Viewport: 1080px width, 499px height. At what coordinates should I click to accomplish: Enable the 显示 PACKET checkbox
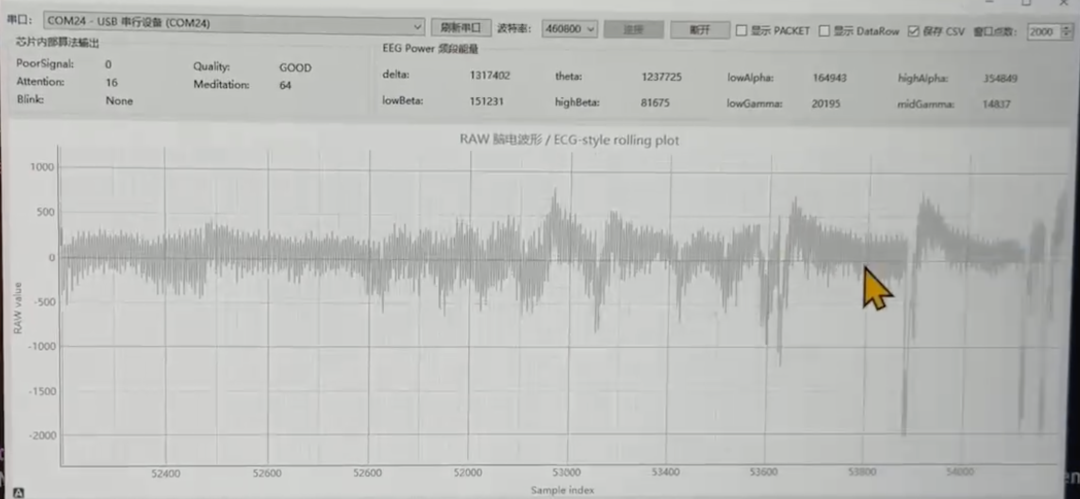click(742, 31)
